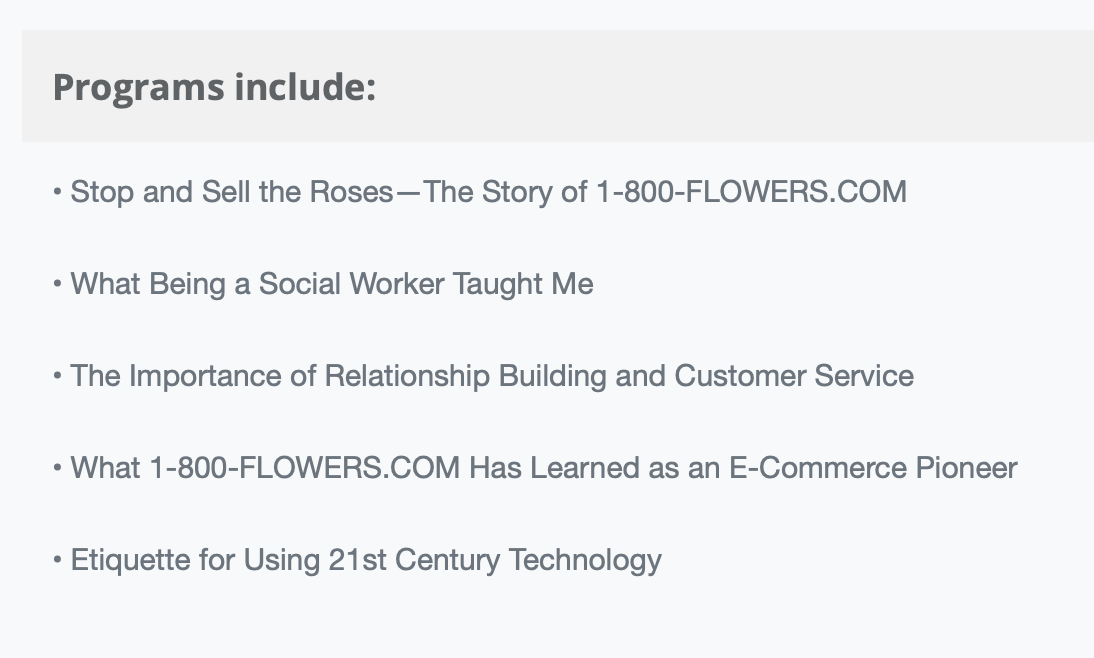Image resolution: width=1094 pixels, height=658 pixels.
Task: Click "What Being a Social Worker Taught Me"
Action: 332,285
